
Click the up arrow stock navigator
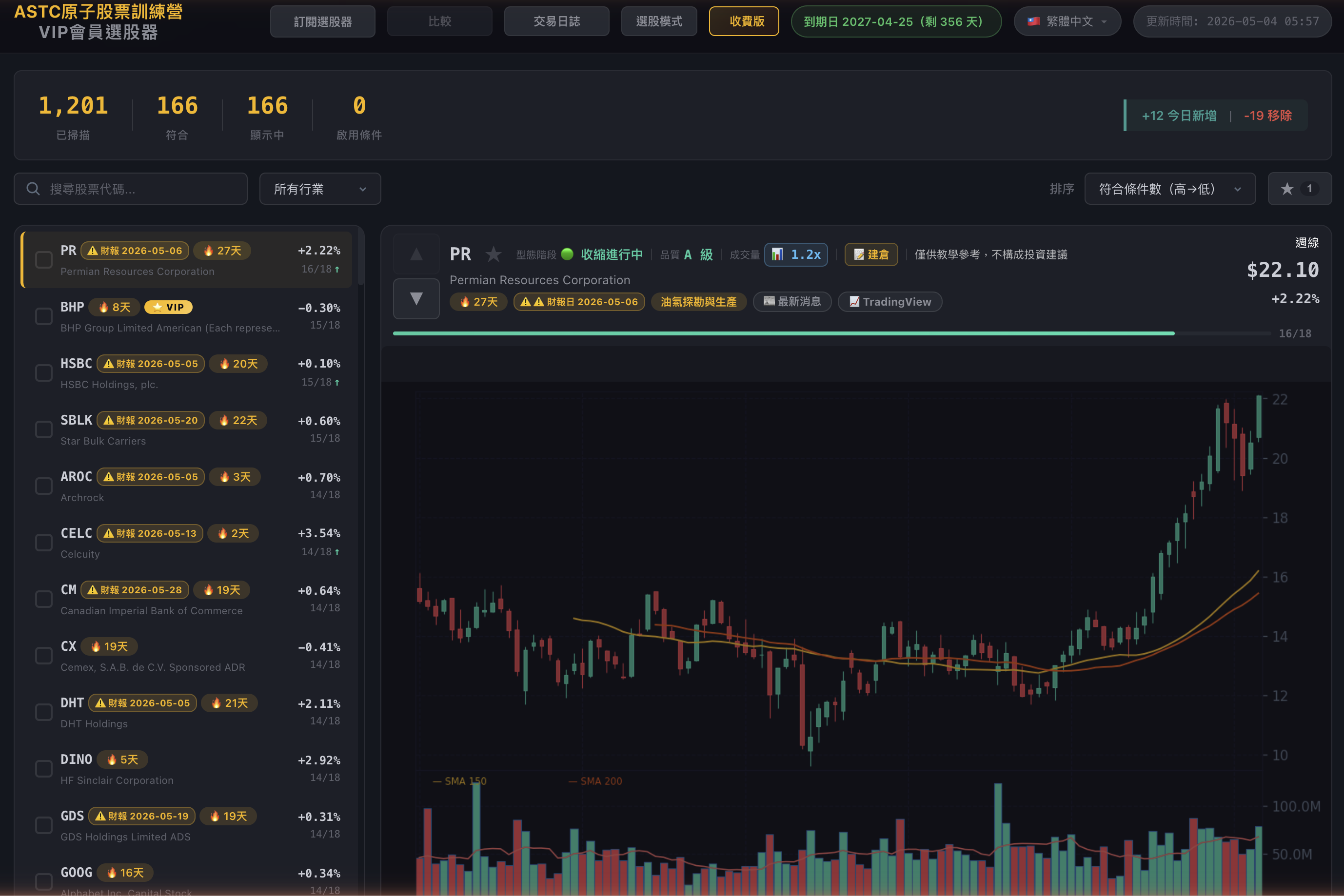pyautogui.click(x=416, y=254)
